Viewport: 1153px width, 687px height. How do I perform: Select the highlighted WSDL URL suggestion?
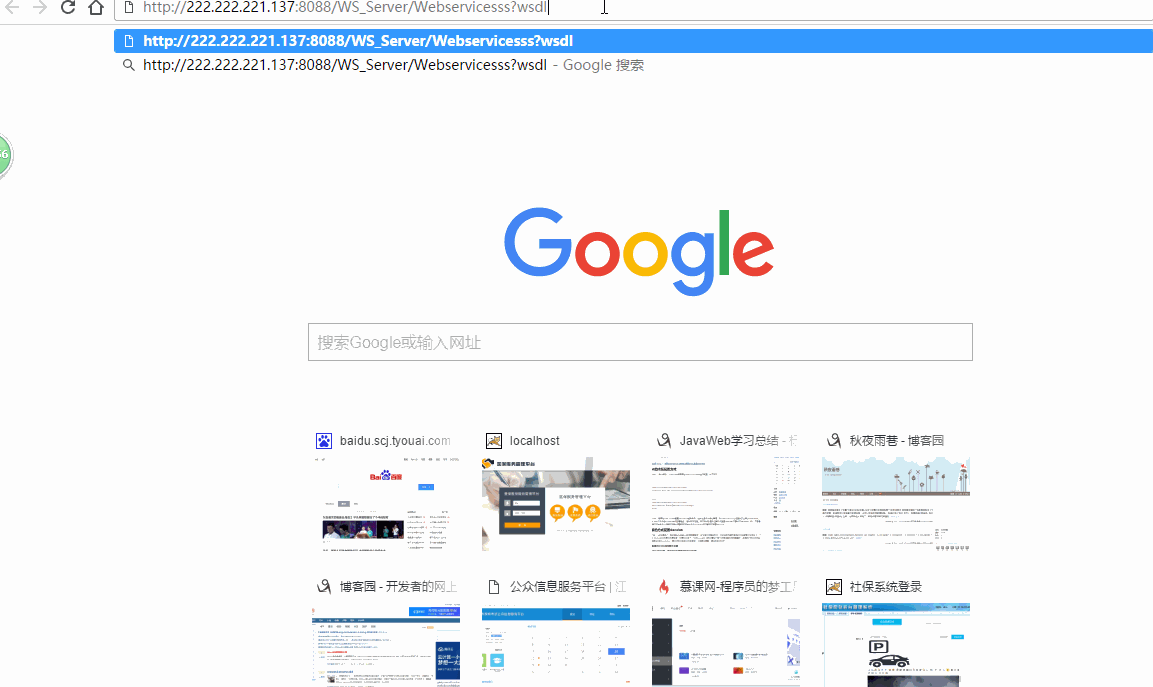pos(633,41)
